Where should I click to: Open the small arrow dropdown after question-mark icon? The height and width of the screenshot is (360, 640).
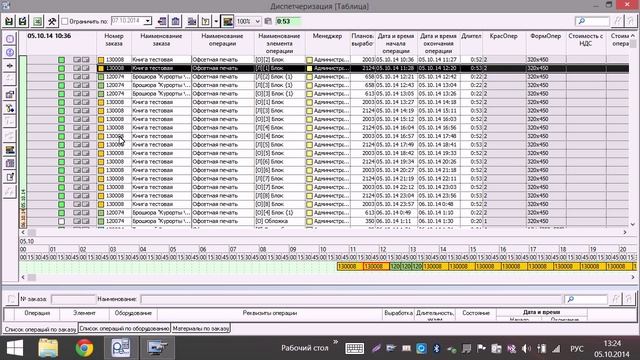coord(216,21)
